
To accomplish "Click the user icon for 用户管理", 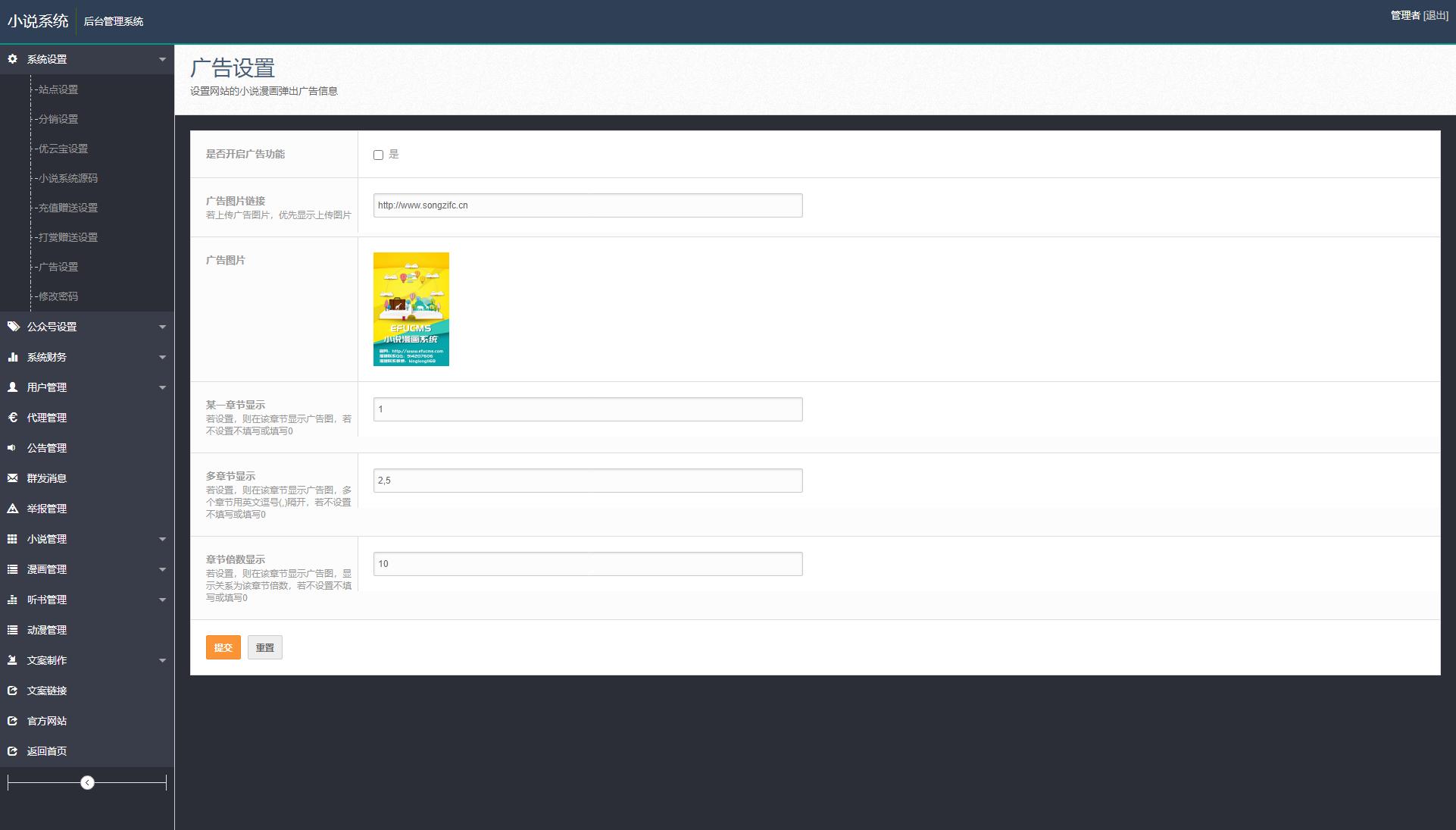I will [13, 387].
